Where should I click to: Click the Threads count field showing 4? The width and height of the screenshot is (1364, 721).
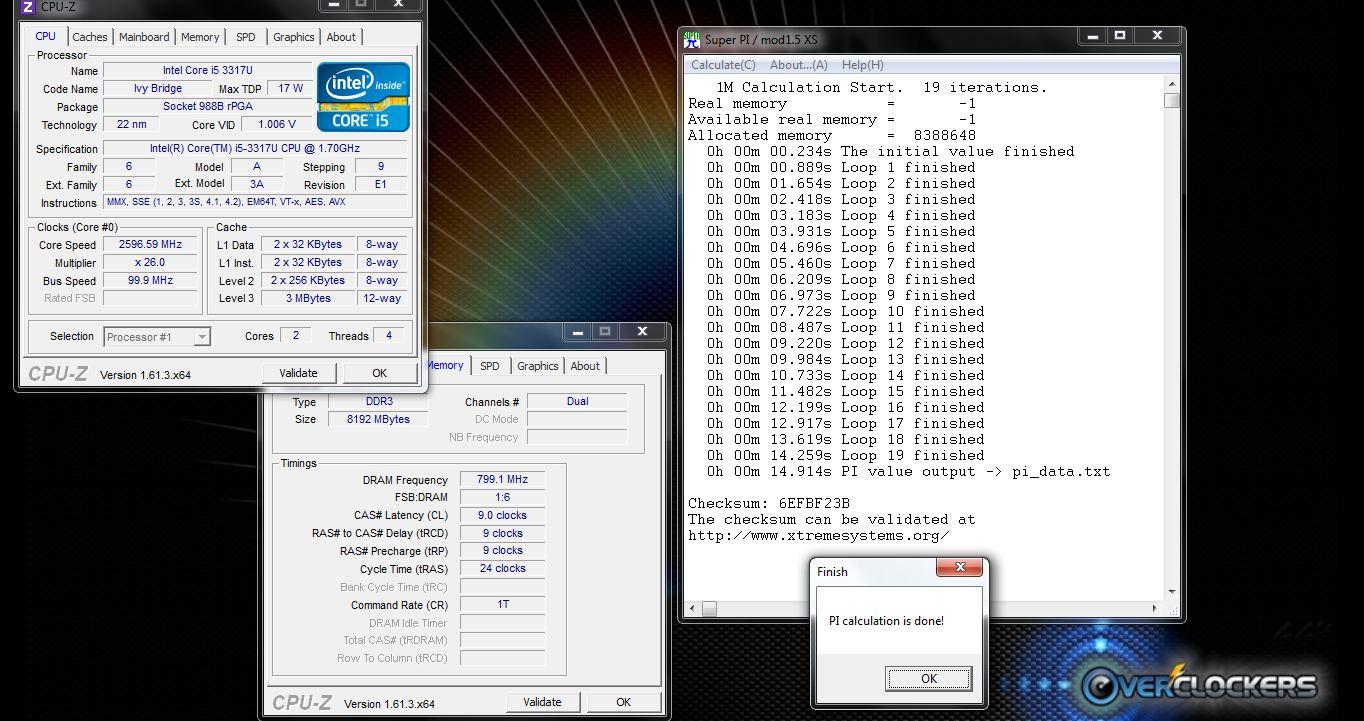[x=389, y=335]
